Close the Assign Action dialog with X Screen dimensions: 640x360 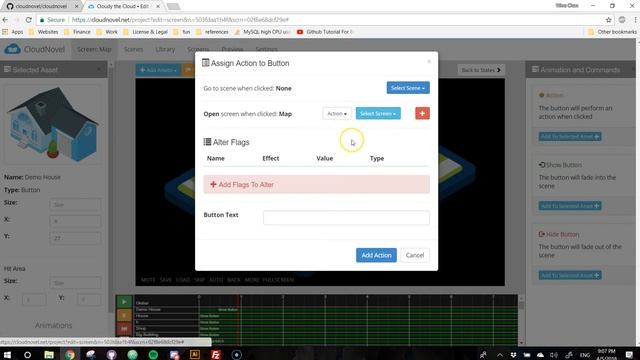(429, 62)
